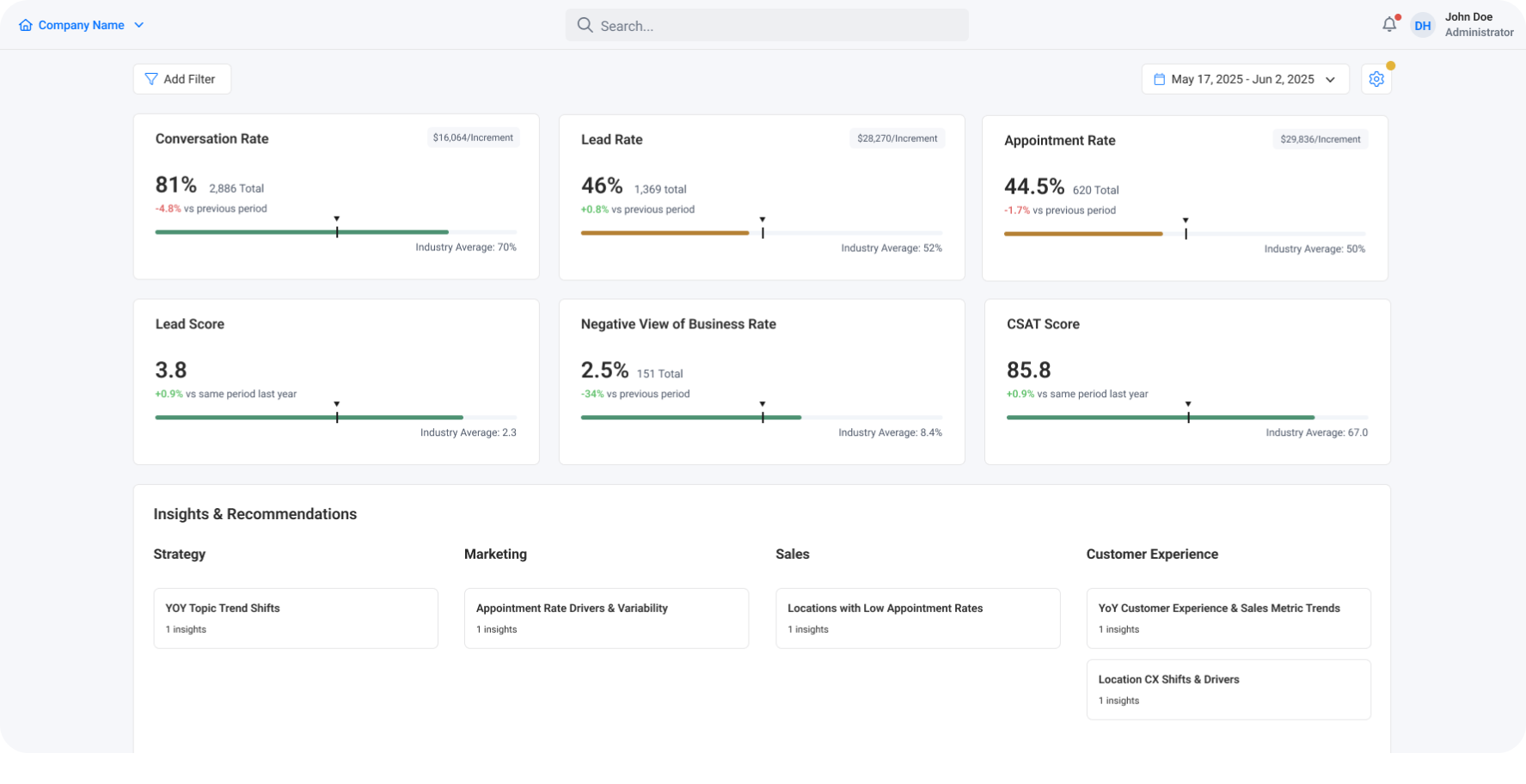The height and width of the screenshot is (784, 1526).
Task: Click the funnel filter icon
Action: point(151,79)
